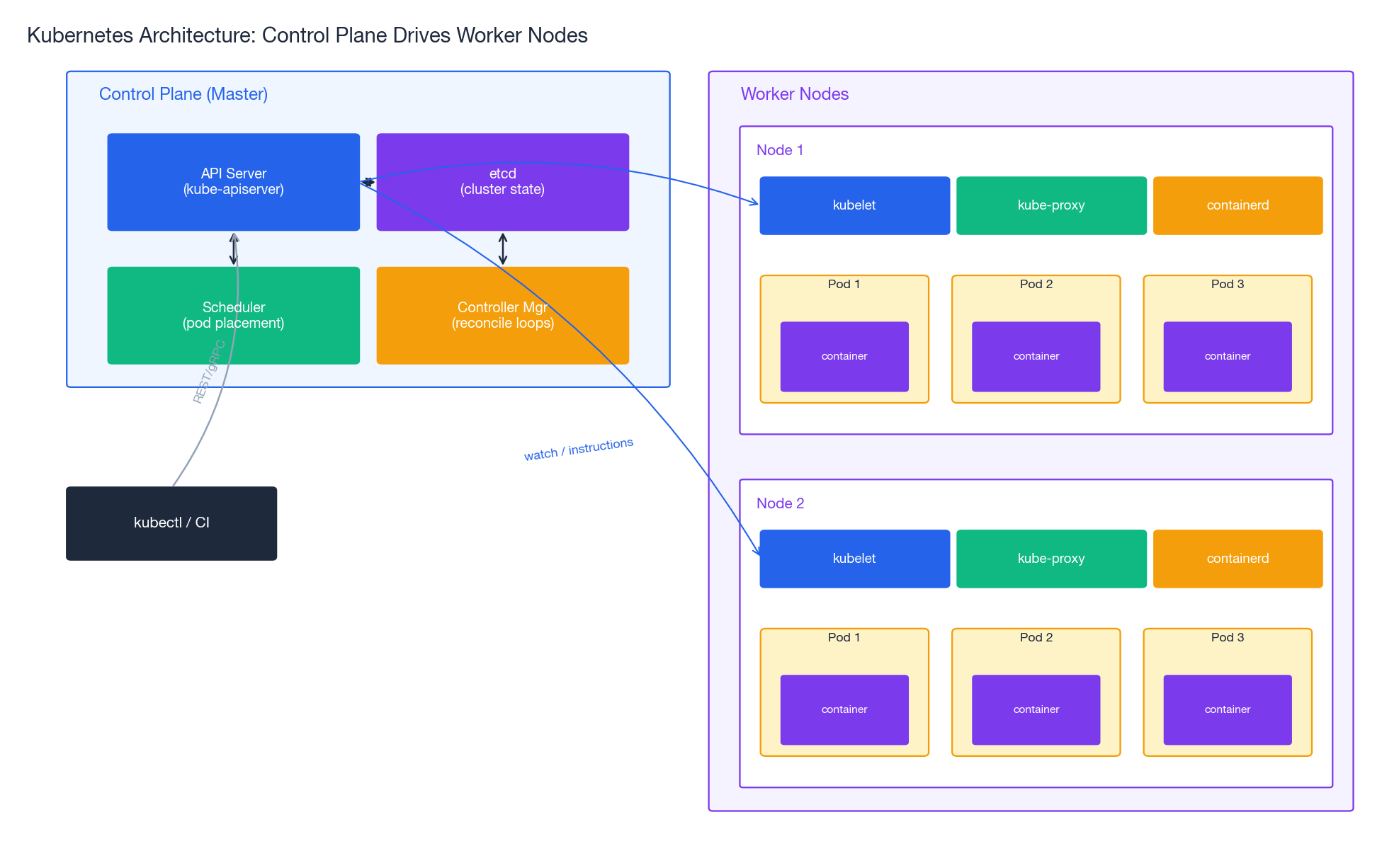Select the kubelet block in Node 1

tap(854, 205)
